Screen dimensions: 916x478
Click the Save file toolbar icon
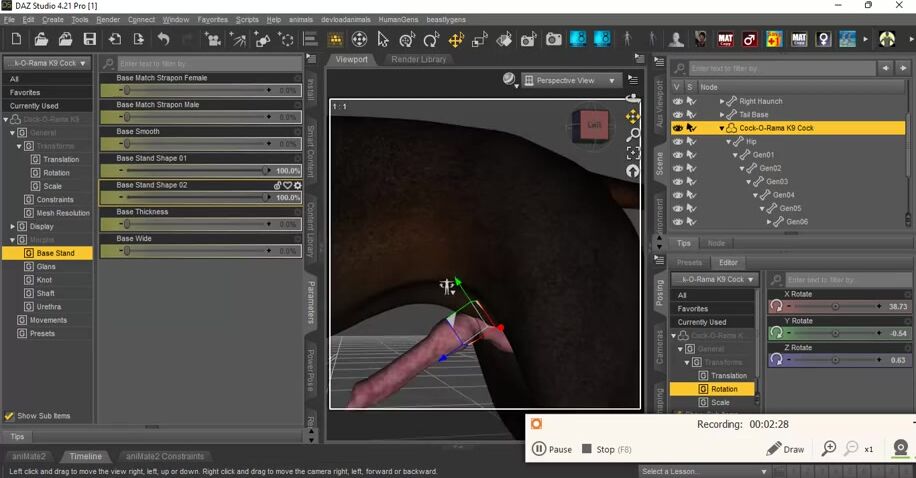click(x=90, y=40)
